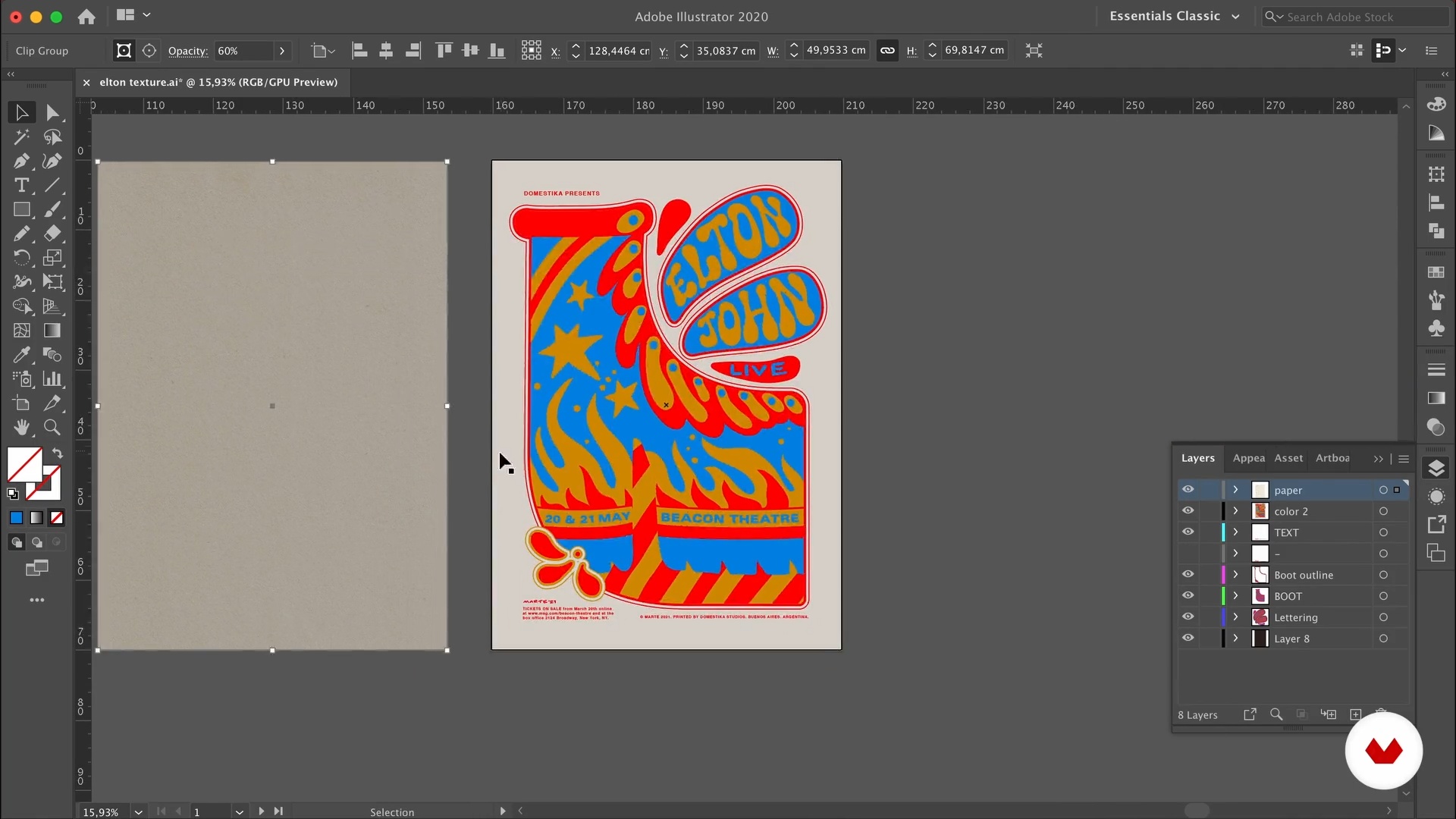Show more panel tabs chevrons

[x=1378, y=459]
